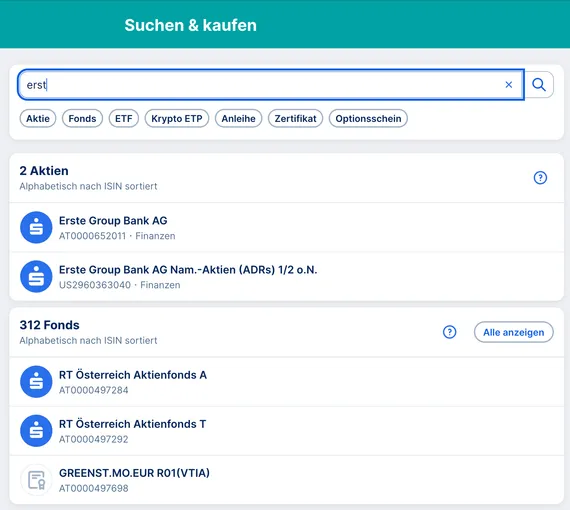
Task: Open help icon in the Fonds section
Action: [449, 332]
